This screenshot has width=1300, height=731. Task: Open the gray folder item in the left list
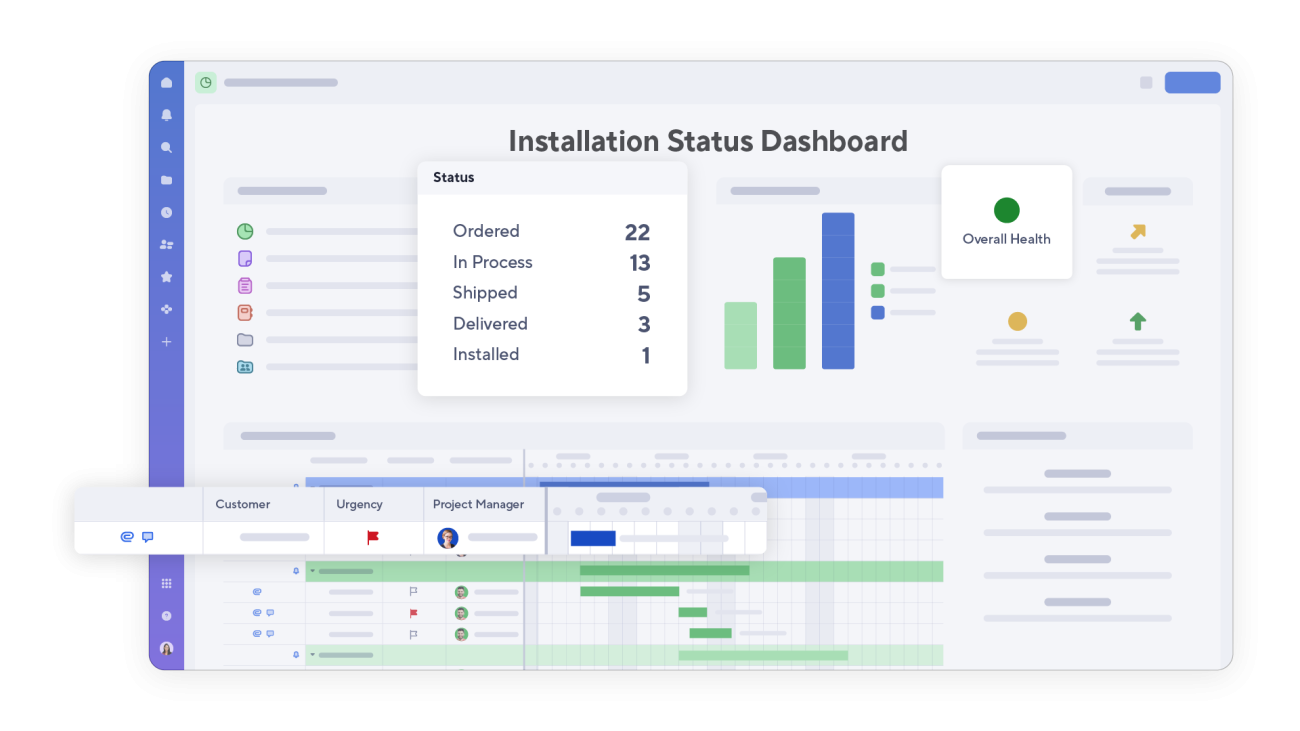[x=245, y=340]
